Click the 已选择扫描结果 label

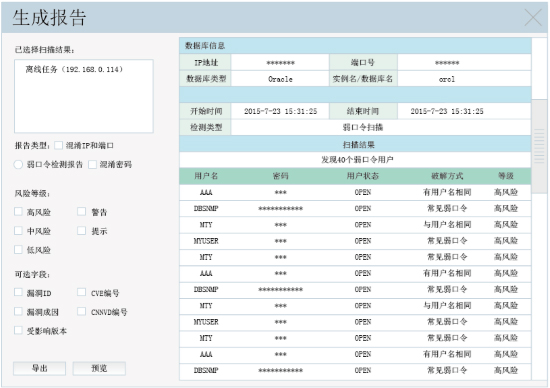click(44, 50)
